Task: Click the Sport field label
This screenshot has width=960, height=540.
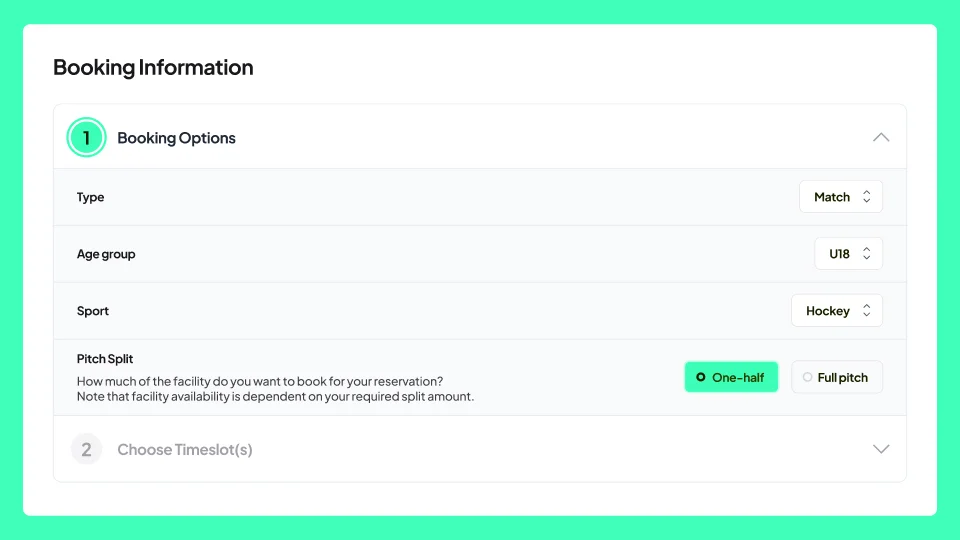Action: pyautogui.click(x=93, y=311)
